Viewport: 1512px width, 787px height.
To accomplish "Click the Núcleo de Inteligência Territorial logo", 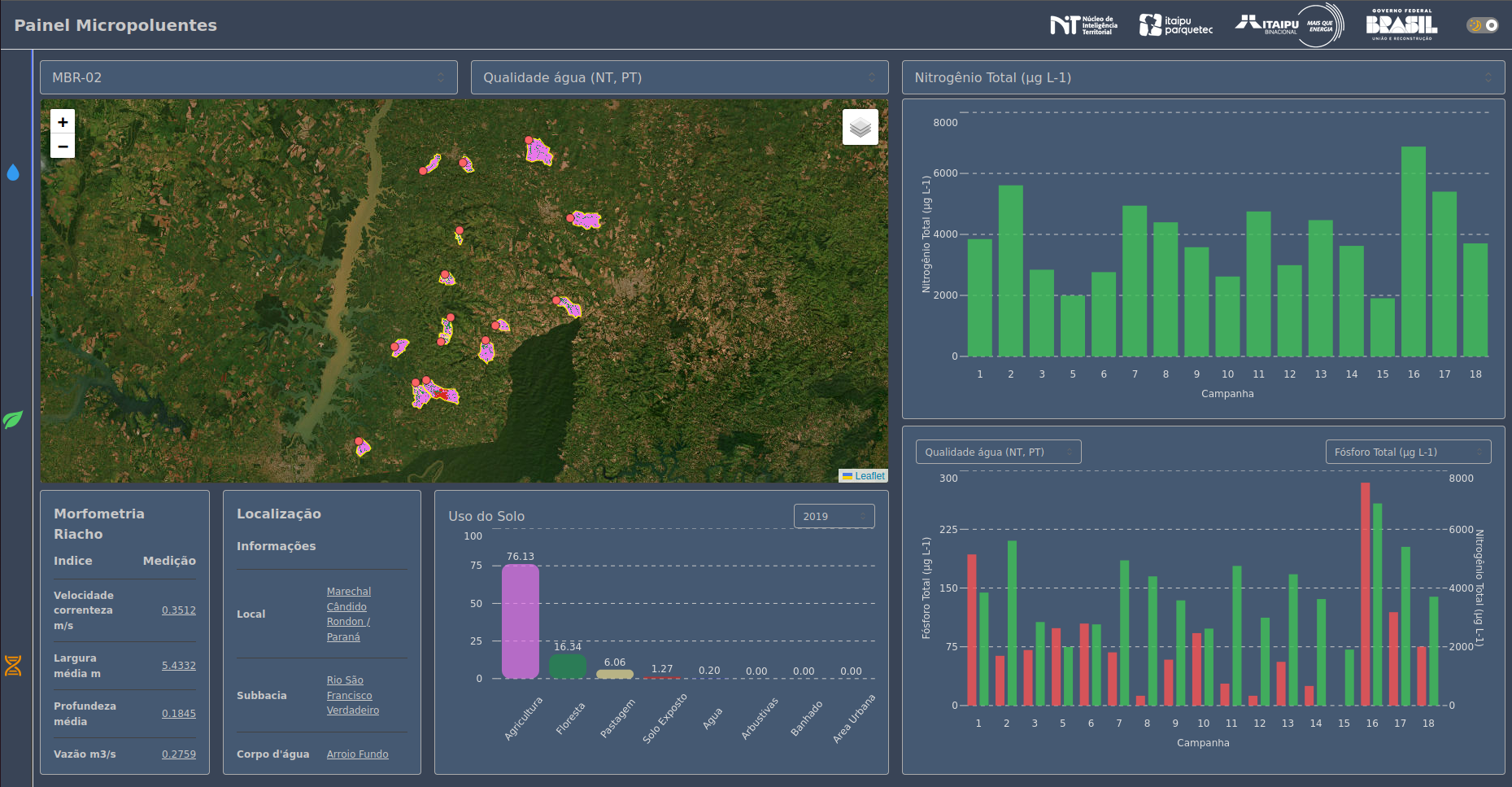I will [x=1083, y=25].
